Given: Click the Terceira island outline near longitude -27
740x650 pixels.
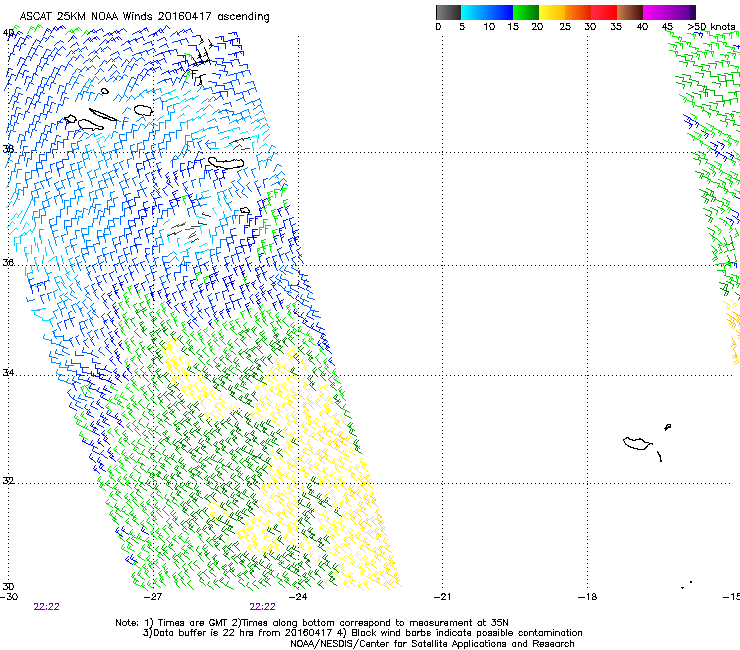Looking at the screenshot, I should click(x=143, y=110).
